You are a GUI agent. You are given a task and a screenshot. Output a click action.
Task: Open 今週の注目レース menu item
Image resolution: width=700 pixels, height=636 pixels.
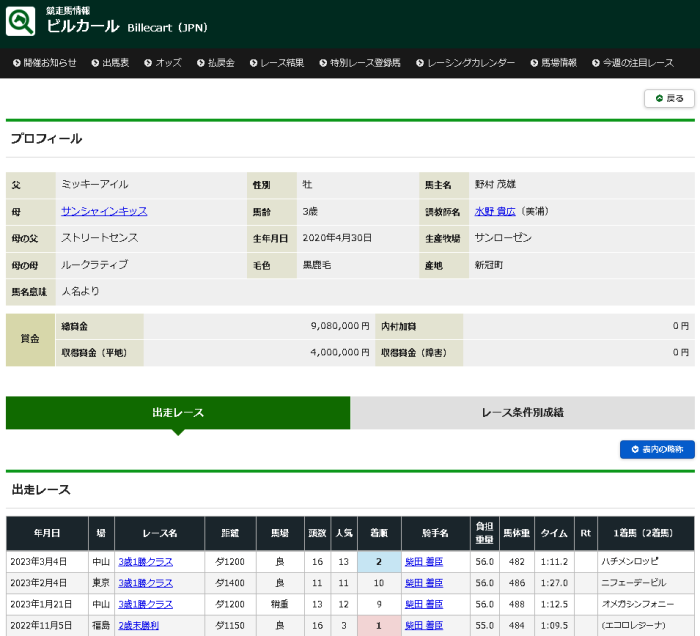click(x=638, y=62)
